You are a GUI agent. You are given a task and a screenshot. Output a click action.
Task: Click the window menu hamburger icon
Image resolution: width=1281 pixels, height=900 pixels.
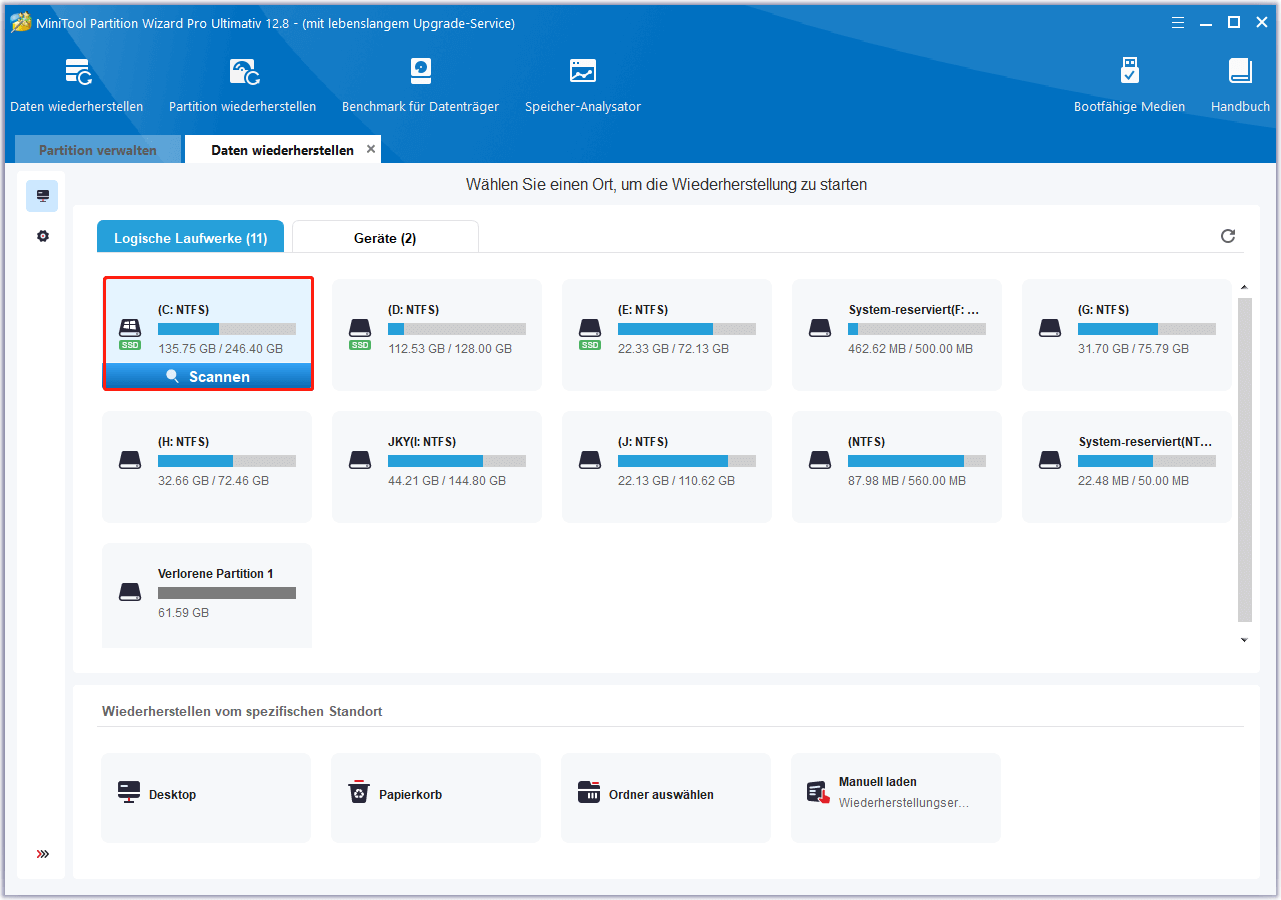[x=1178, y=22]
